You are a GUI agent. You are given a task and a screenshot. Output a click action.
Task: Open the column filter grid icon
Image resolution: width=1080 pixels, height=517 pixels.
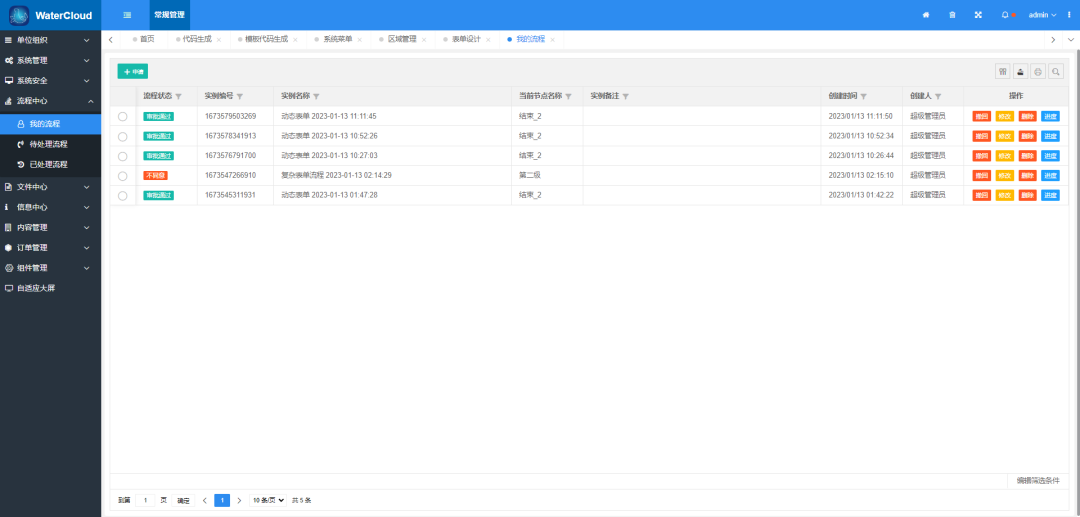click(x=1002, y=72)
